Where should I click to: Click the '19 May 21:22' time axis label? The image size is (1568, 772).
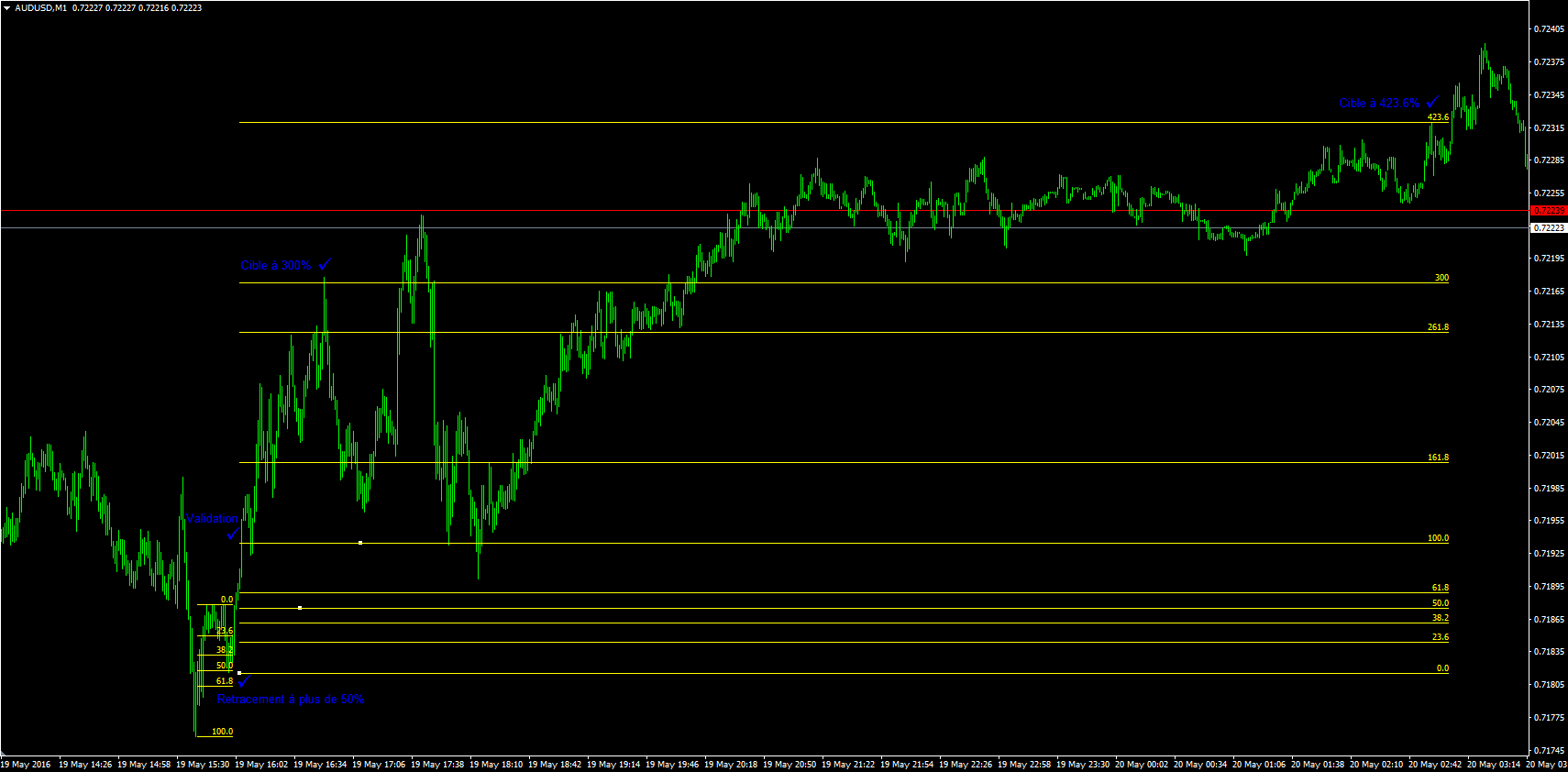[848, 765]
